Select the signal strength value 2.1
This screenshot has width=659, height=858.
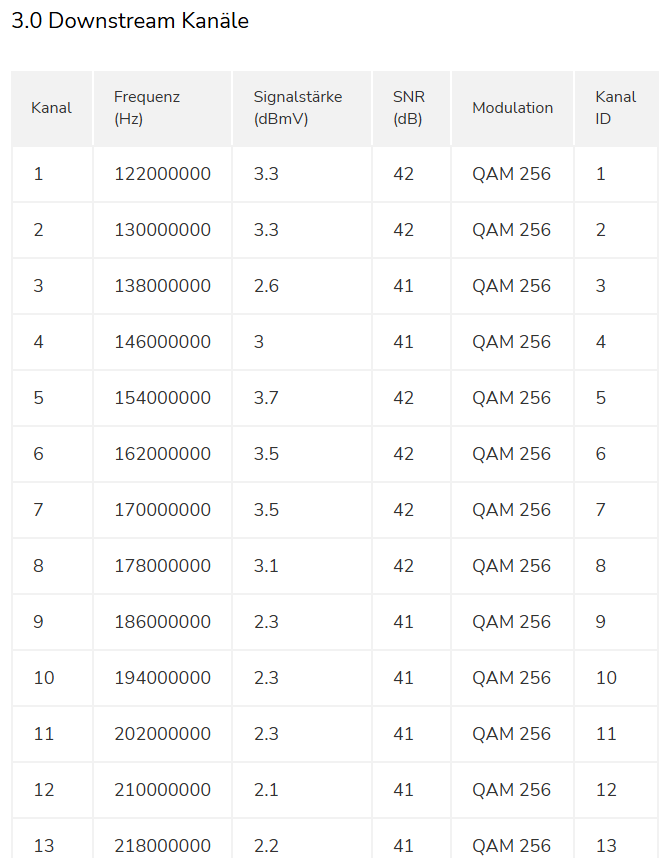click(266, 790)
